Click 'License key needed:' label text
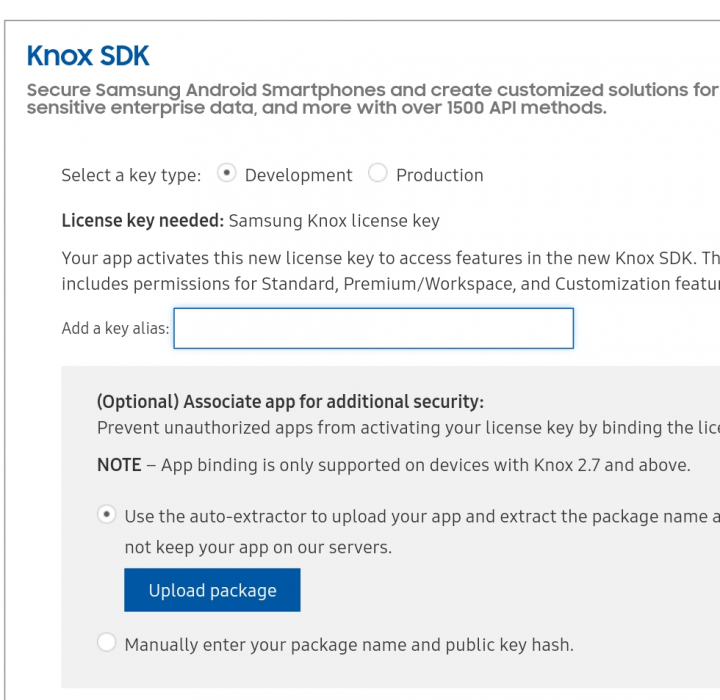 click(143, 221)
